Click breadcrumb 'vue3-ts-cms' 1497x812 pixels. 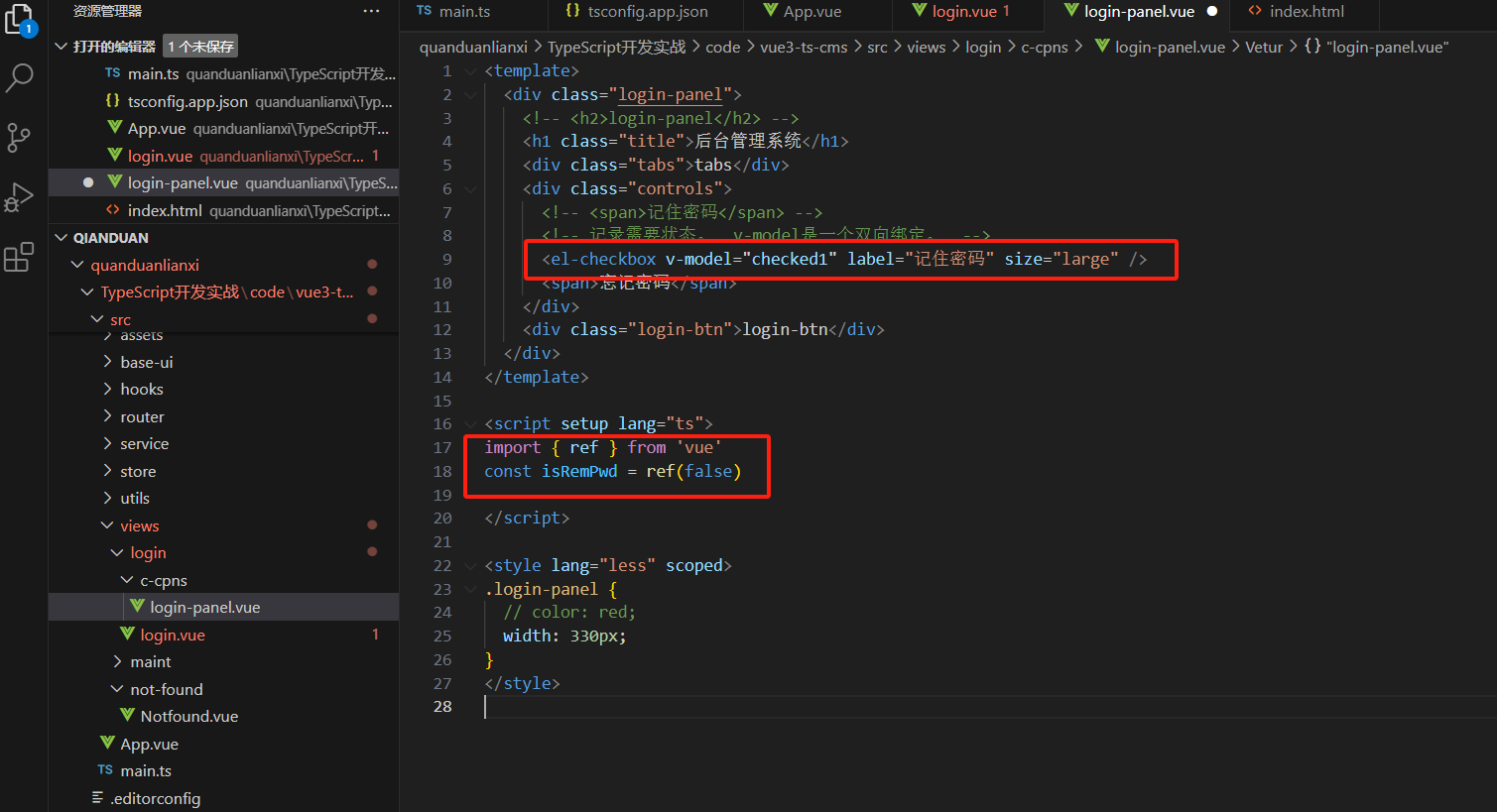tap(804, 47)
